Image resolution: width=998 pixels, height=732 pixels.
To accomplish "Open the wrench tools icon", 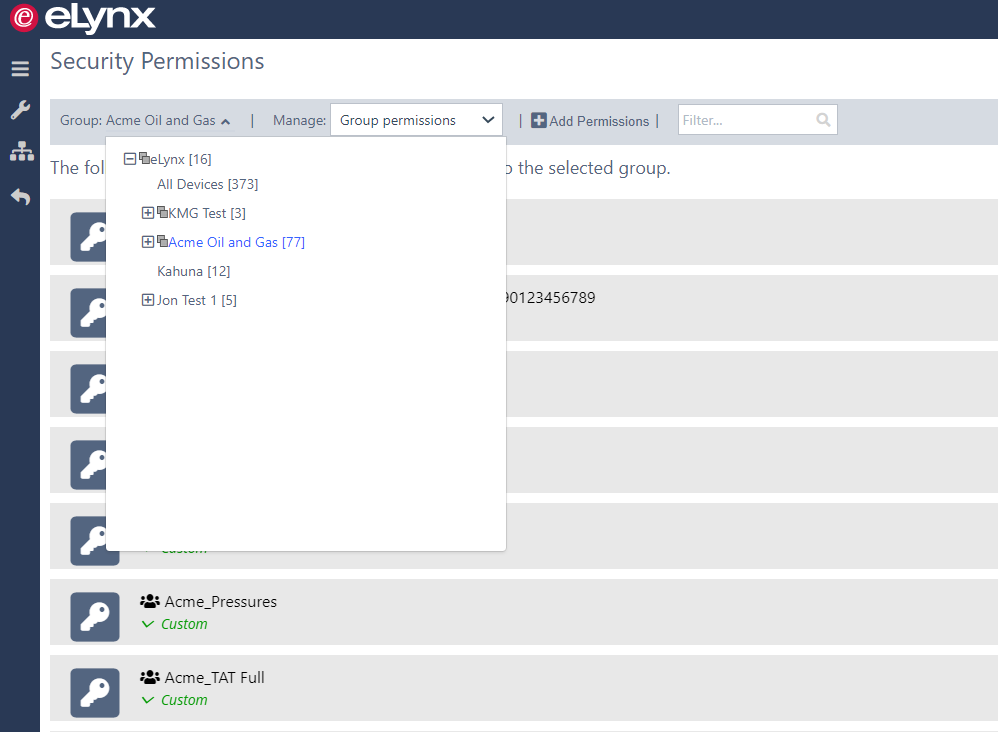I will coord(20,110).
